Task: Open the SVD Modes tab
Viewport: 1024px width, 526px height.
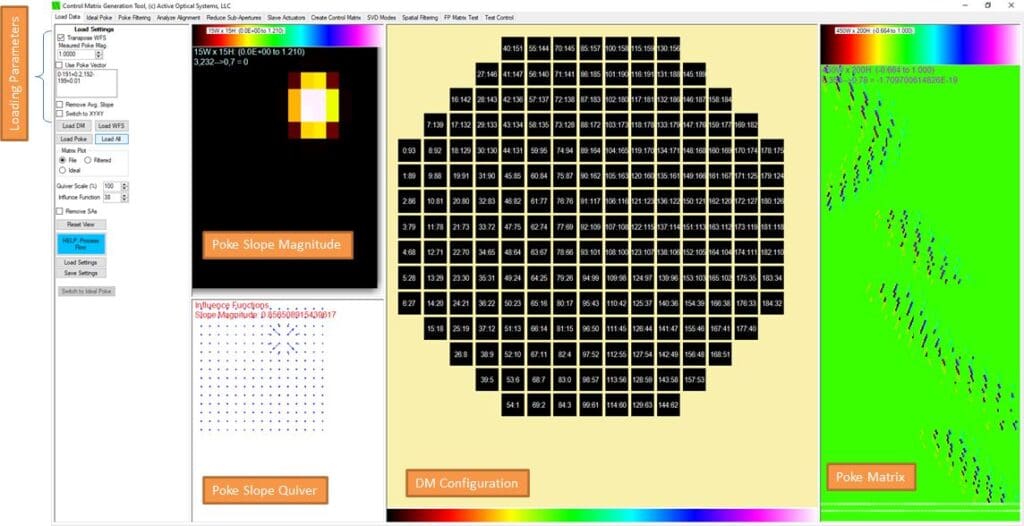Action: tap(381, 17)
